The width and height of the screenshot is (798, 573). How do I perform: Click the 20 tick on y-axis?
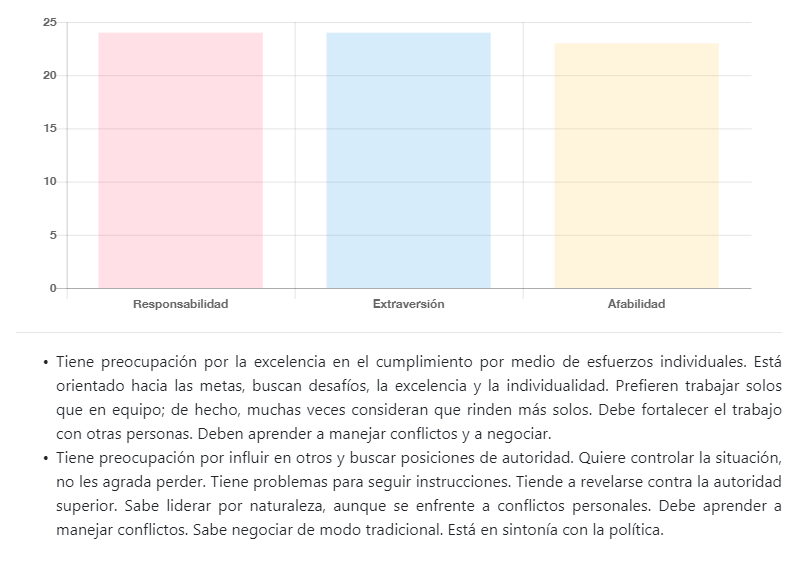click(x=50, y=75)
